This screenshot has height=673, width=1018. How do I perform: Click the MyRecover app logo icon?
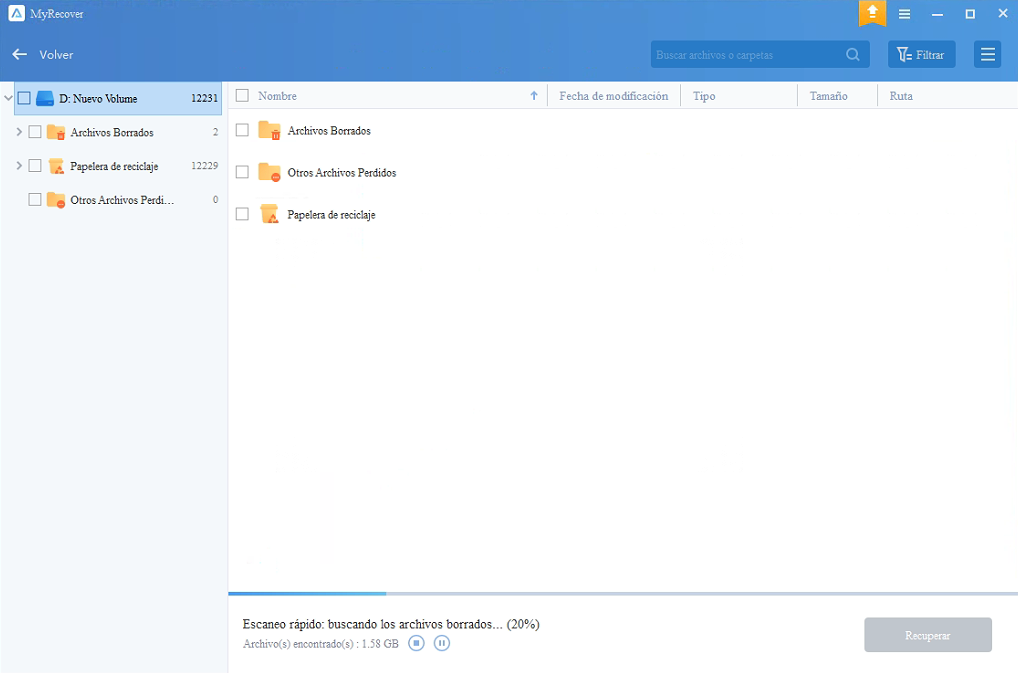pos(17,13)
